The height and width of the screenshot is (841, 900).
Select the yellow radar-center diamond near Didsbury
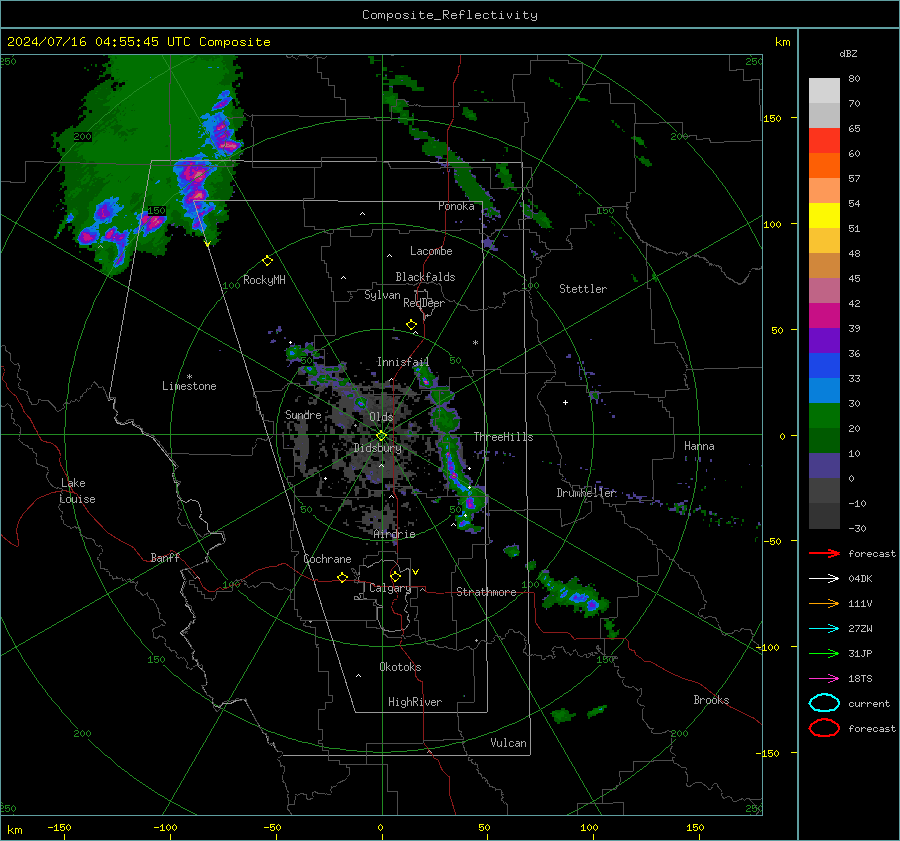(x=381, y=436)
